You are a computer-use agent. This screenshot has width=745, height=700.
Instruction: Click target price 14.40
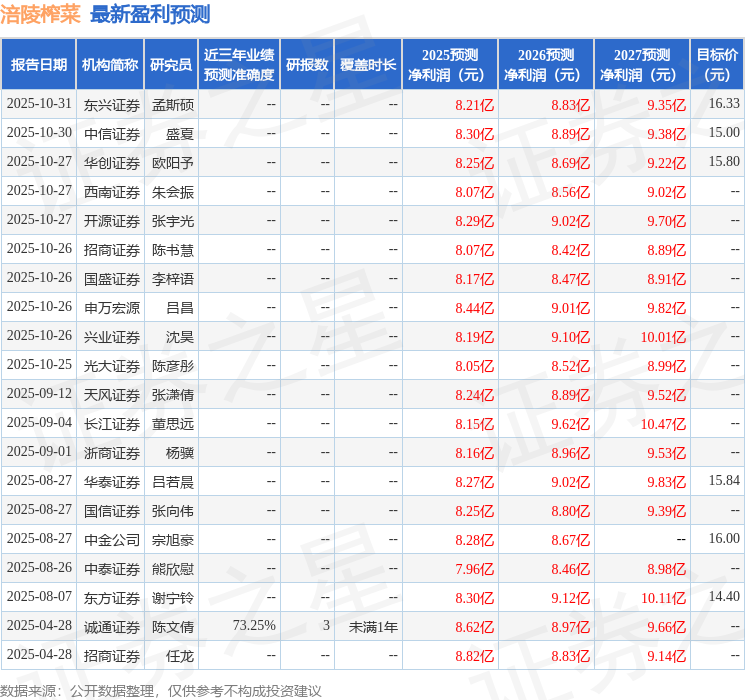pos(724,596)
